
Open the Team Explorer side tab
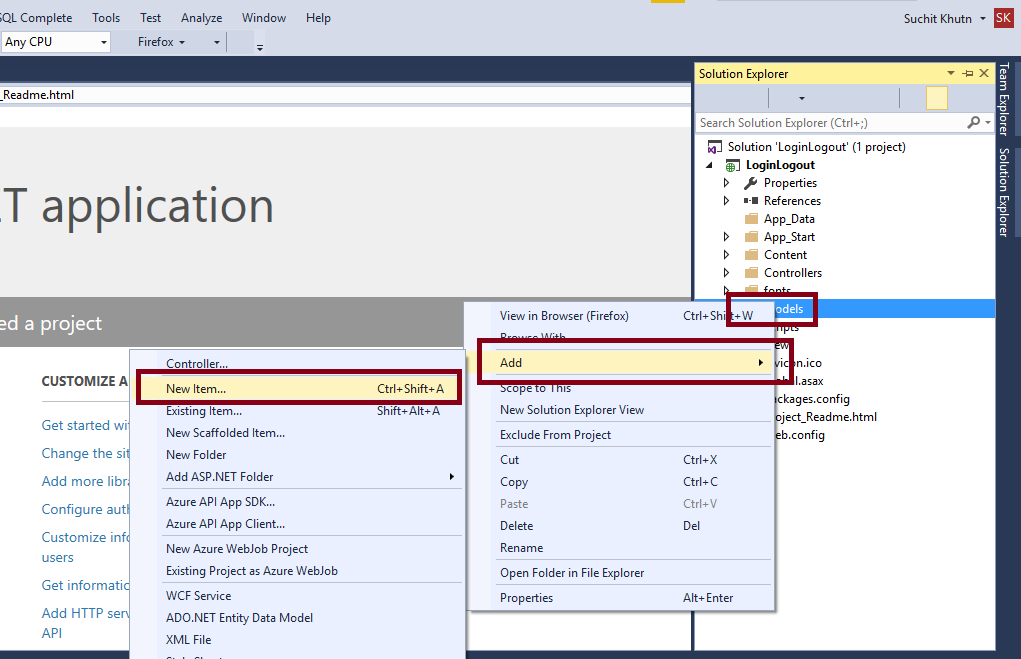pyautogui.click(x=1004, y=99)
